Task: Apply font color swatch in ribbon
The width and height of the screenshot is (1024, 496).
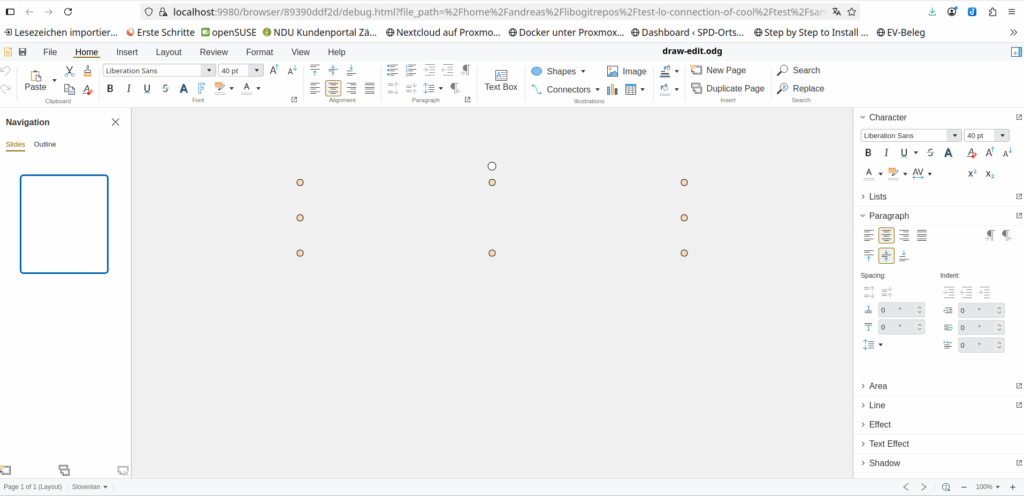Action: click(x=246, y=89)
